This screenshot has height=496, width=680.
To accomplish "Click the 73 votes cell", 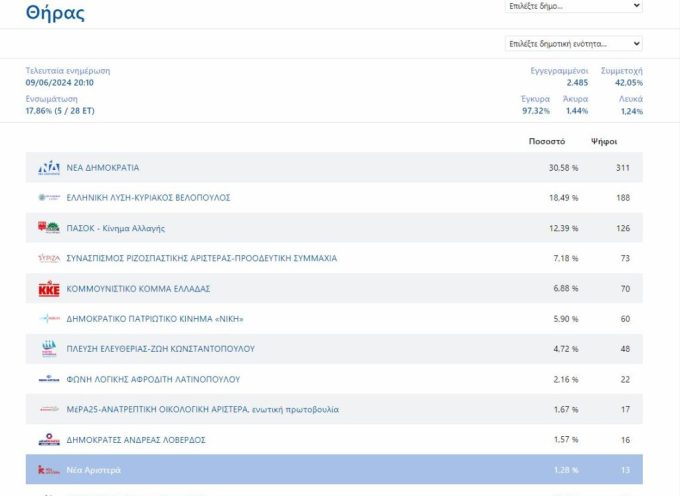I will 625,258.
